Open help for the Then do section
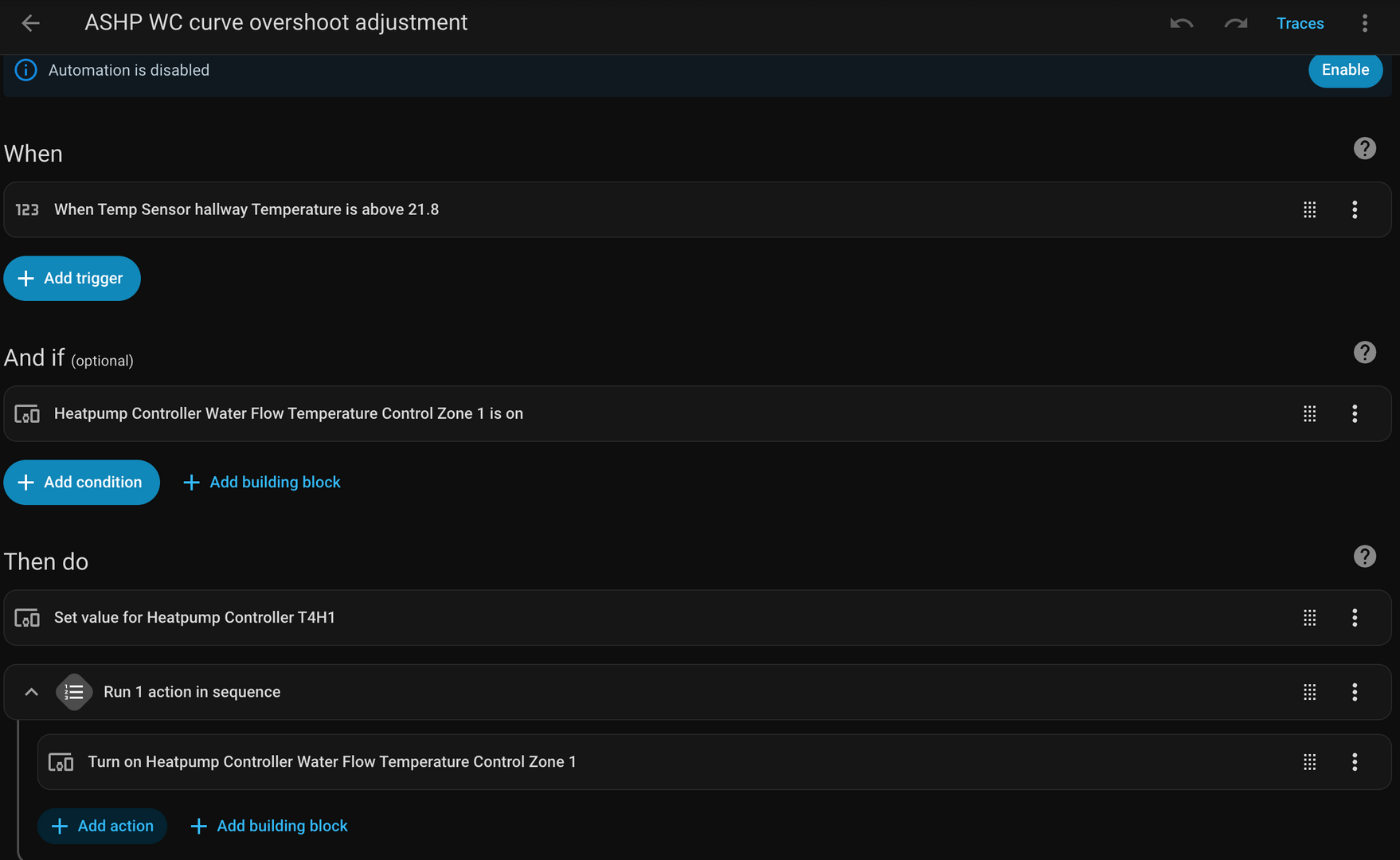This screenshot has height=860, width=1400. pyautogui.click(x=1364, y=556)
